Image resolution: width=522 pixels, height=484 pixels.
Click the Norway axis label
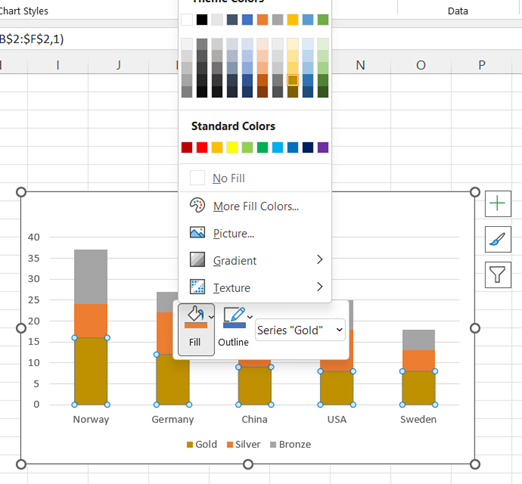91,419
